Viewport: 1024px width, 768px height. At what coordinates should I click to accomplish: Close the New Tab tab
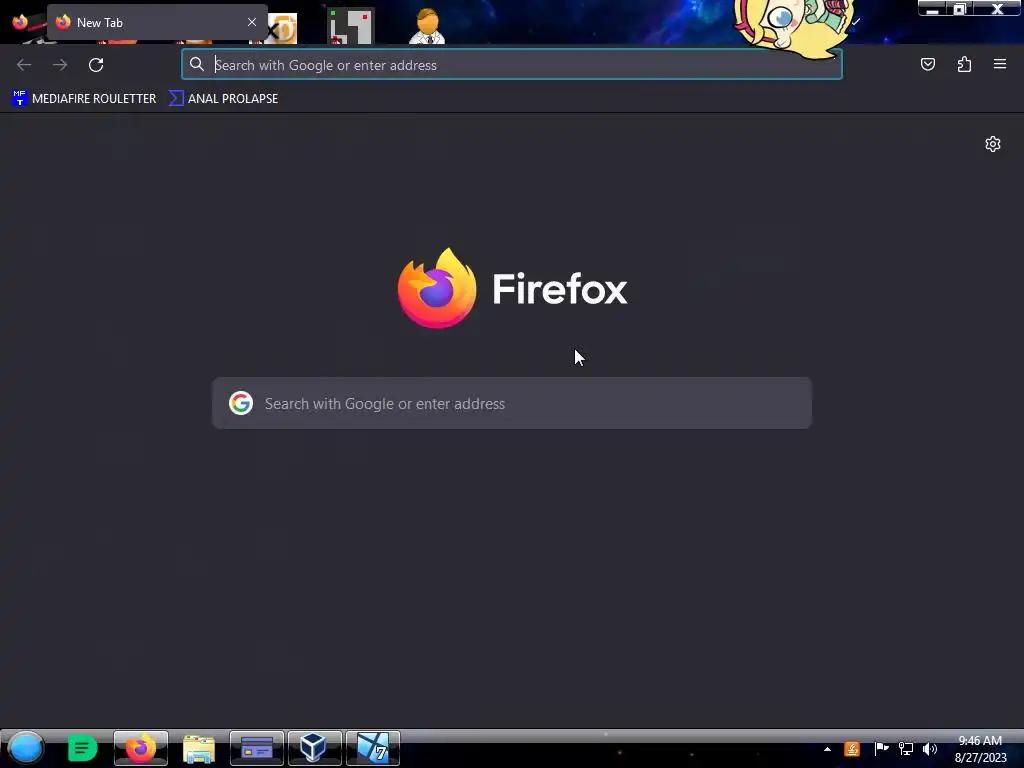pyautogui.click(x=252, y=22)
